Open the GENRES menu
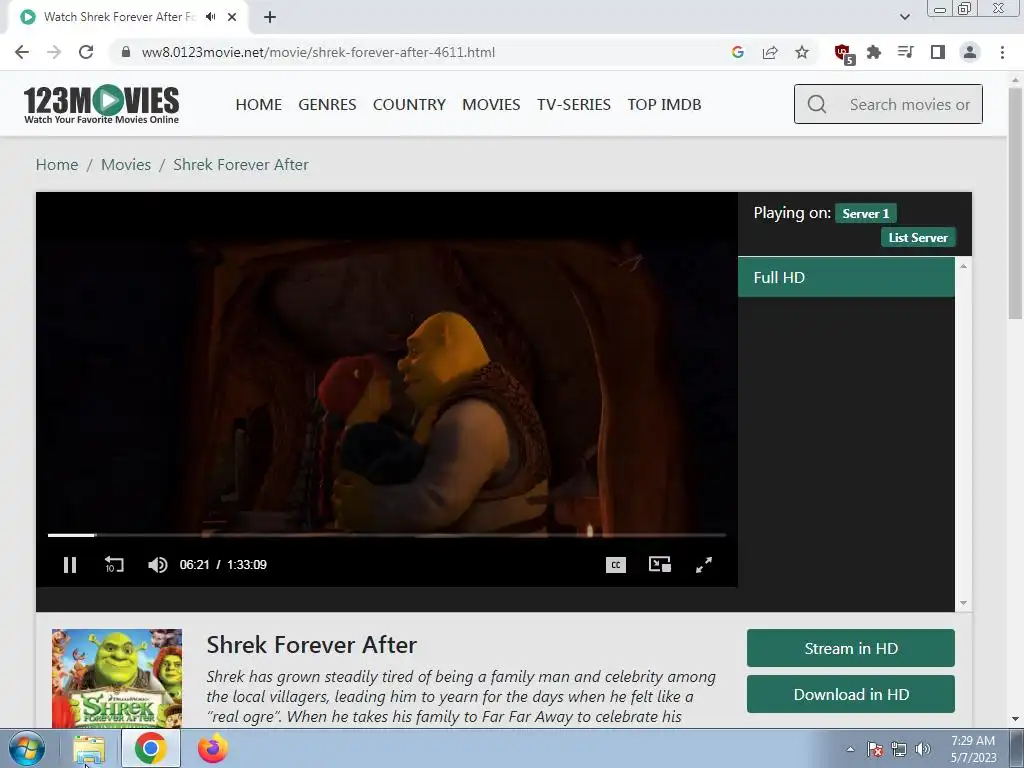1024x768 pixels. [x=327, y=104]
